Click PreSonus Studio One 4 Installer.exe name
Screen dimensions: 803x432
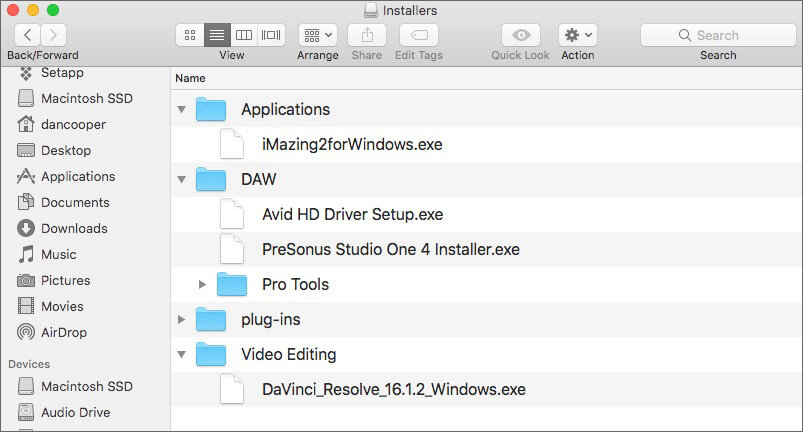tap(391, 249)
